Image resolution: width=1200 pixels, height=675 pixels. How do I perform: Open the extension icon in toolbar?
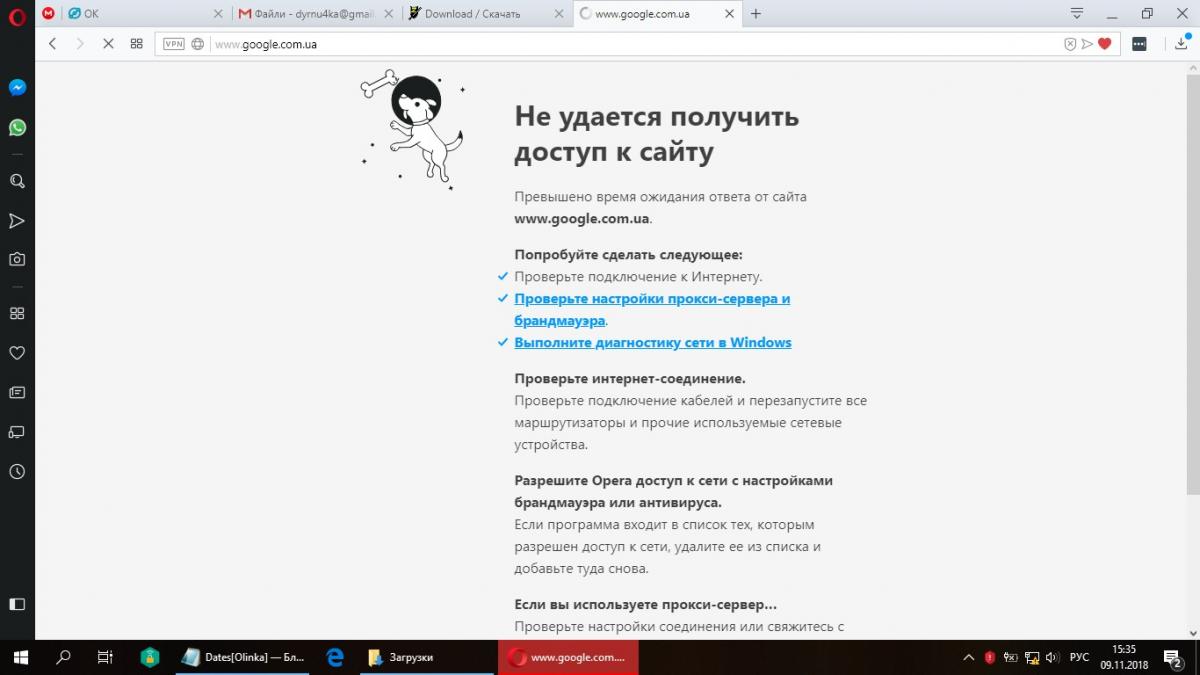1139,44
